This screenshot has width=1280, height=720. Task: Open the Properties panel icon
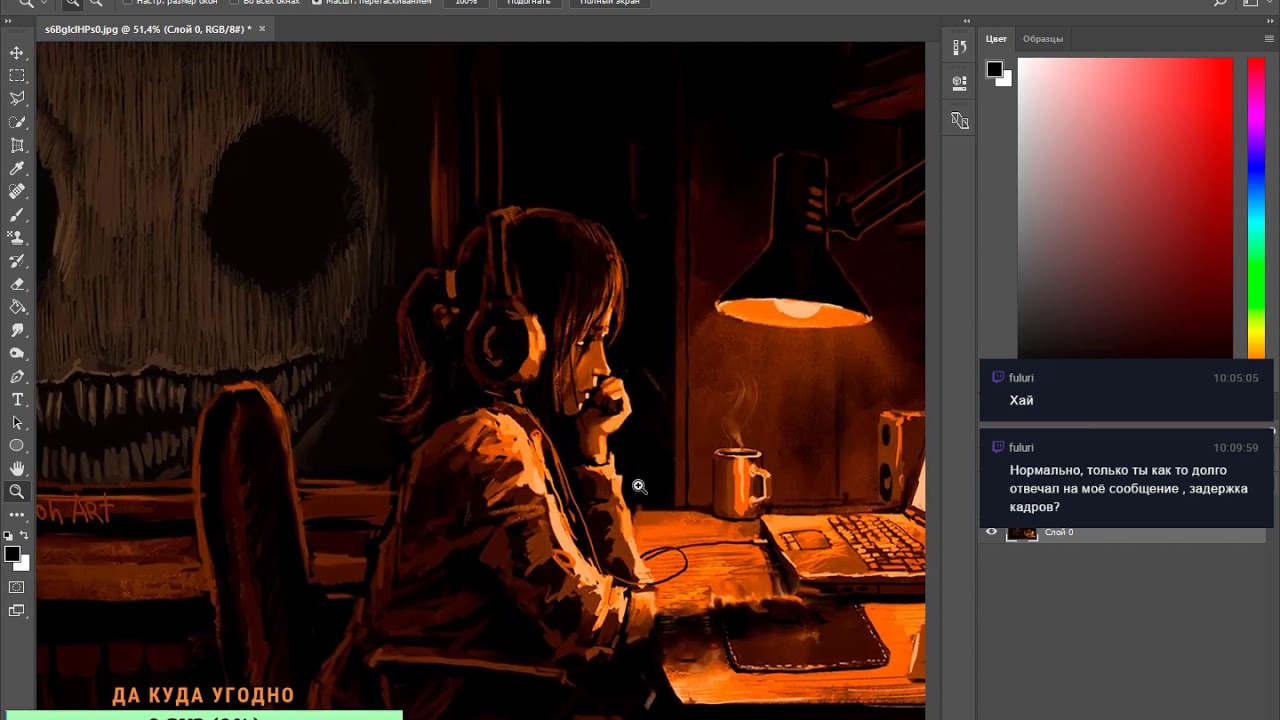point(959,83)
